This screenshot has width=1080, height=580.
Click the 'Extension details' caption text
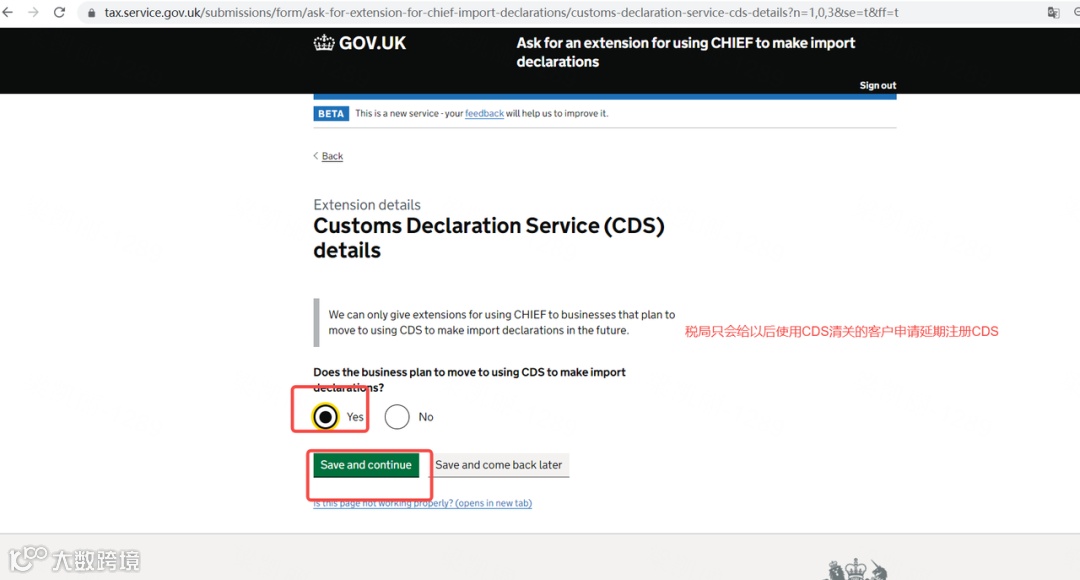coord(366,205)
